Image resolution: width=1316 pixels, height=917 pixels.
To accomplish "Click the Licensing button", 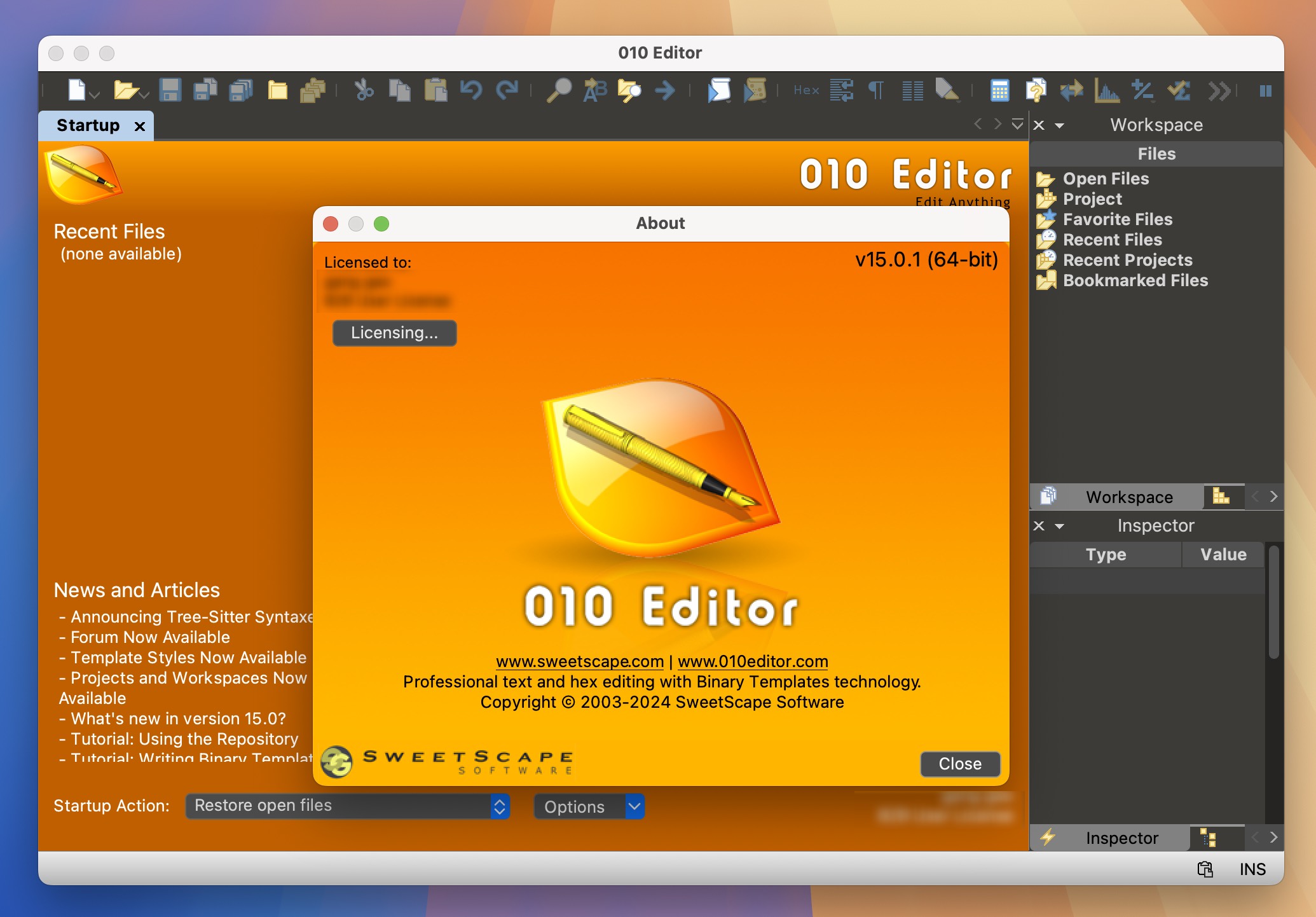I will tap(393, 332).
